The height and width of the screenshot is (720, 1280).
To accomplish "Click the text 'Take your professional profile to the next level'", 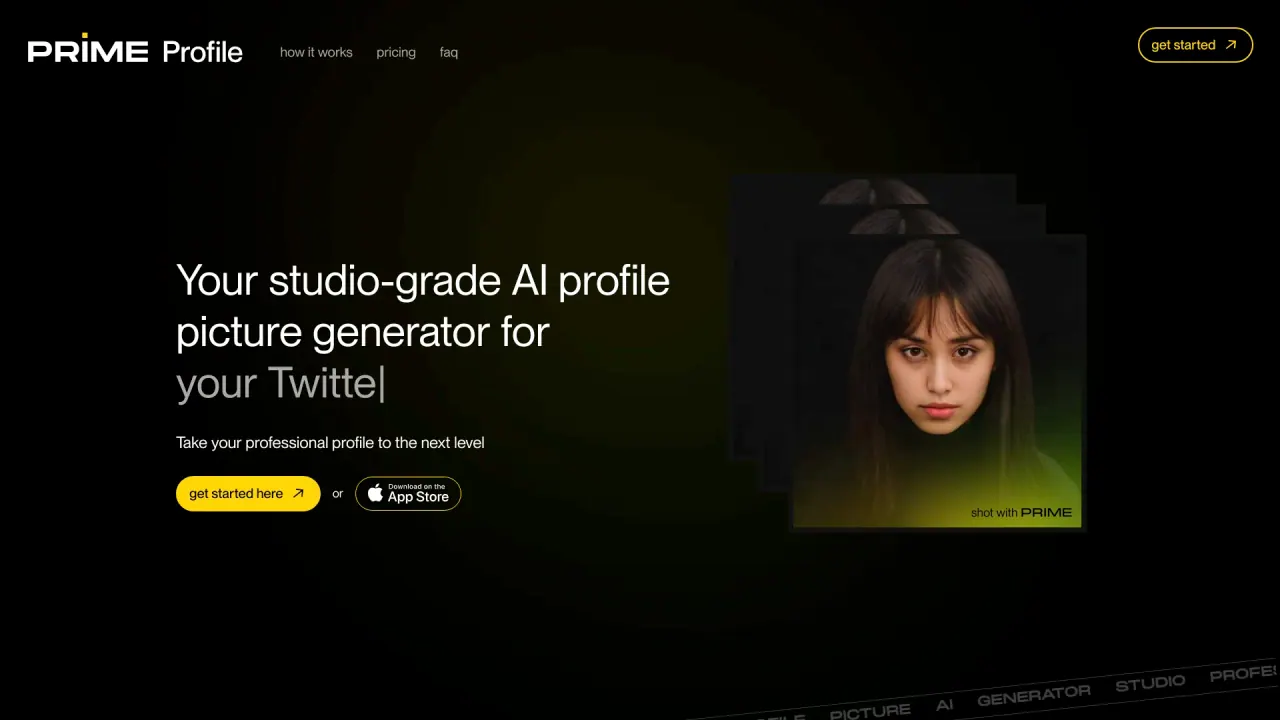I will [330, 442].
